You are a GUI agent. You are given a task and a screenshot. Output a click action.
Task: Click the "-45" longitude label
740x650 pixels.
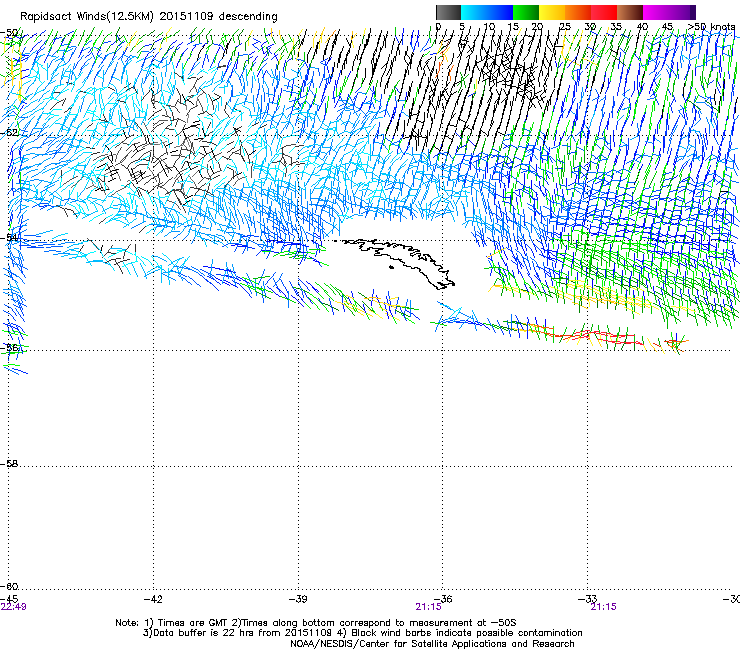coord(9,599)
